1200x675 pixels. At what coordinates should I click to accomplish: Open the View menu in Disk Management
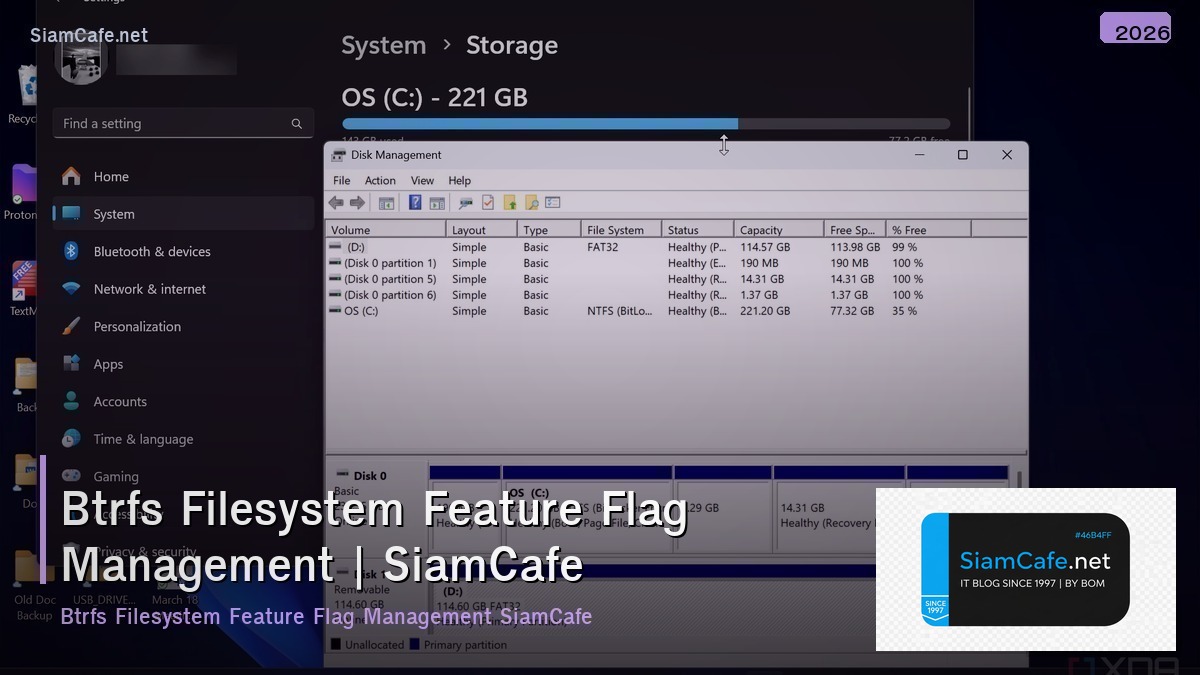coord(422,180)
